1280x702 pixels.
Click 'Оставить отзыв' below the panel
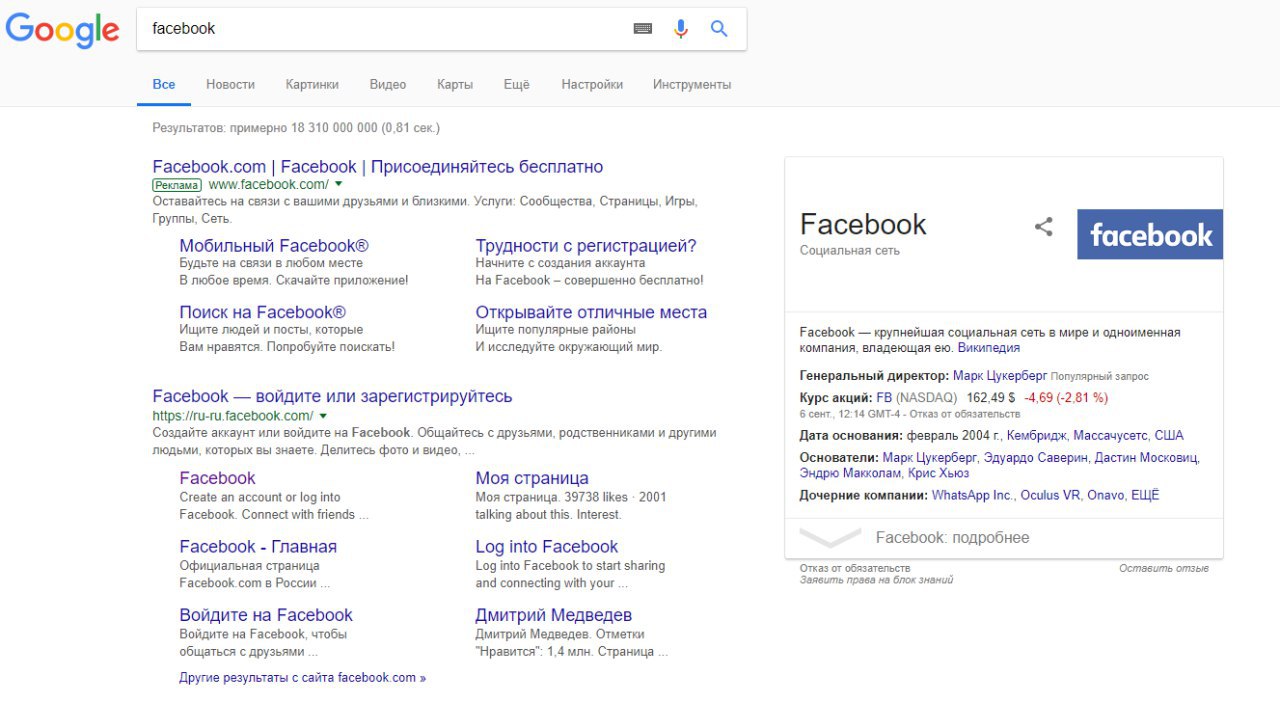coord(1164,568)
